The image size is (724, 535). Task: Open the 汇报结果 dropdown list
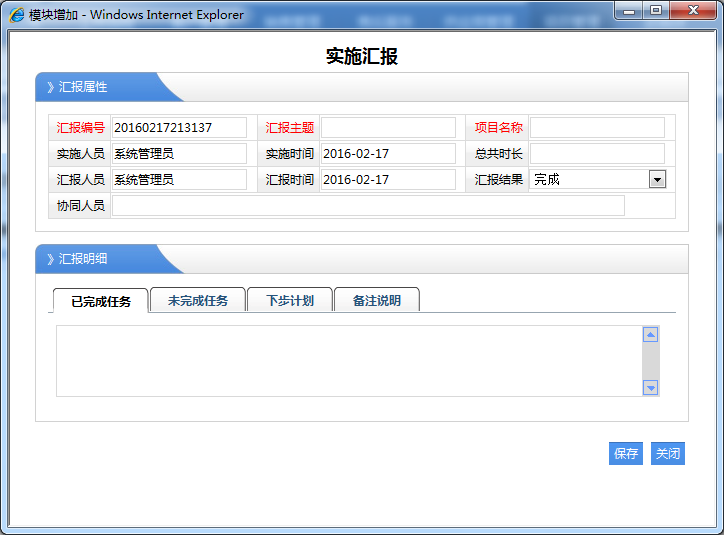(657, 179)
